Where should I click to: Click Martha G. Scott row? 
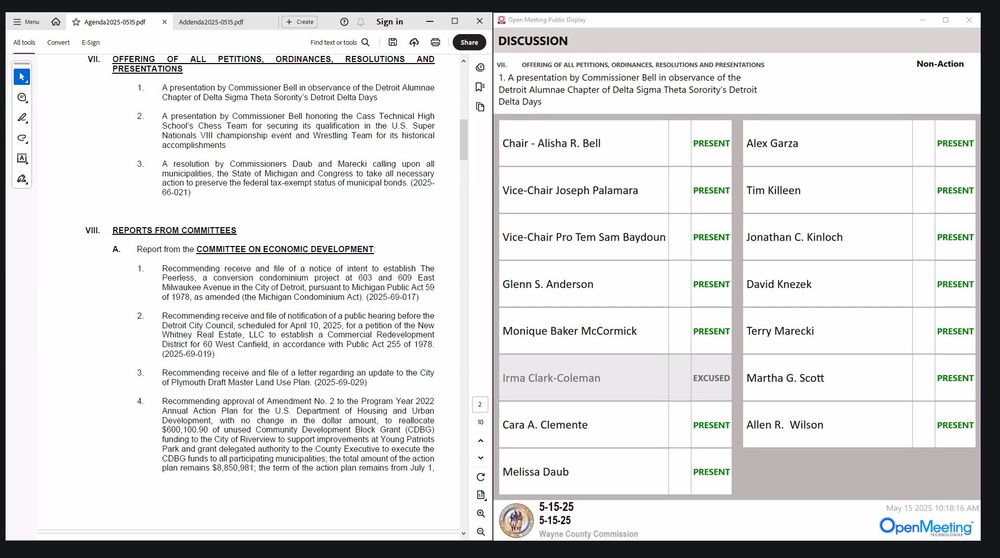click(859, 378)
